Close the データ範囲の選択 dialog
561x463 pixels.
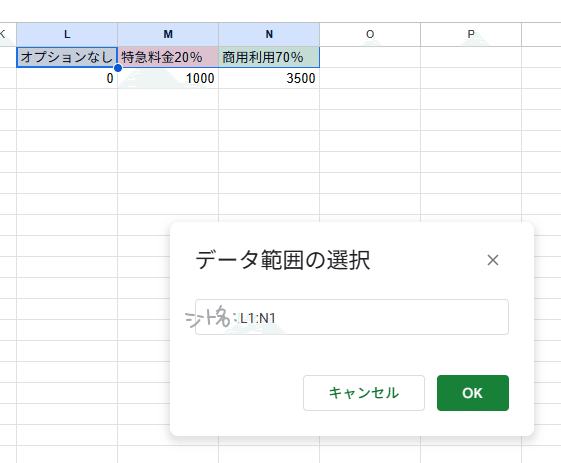(493, 260)
